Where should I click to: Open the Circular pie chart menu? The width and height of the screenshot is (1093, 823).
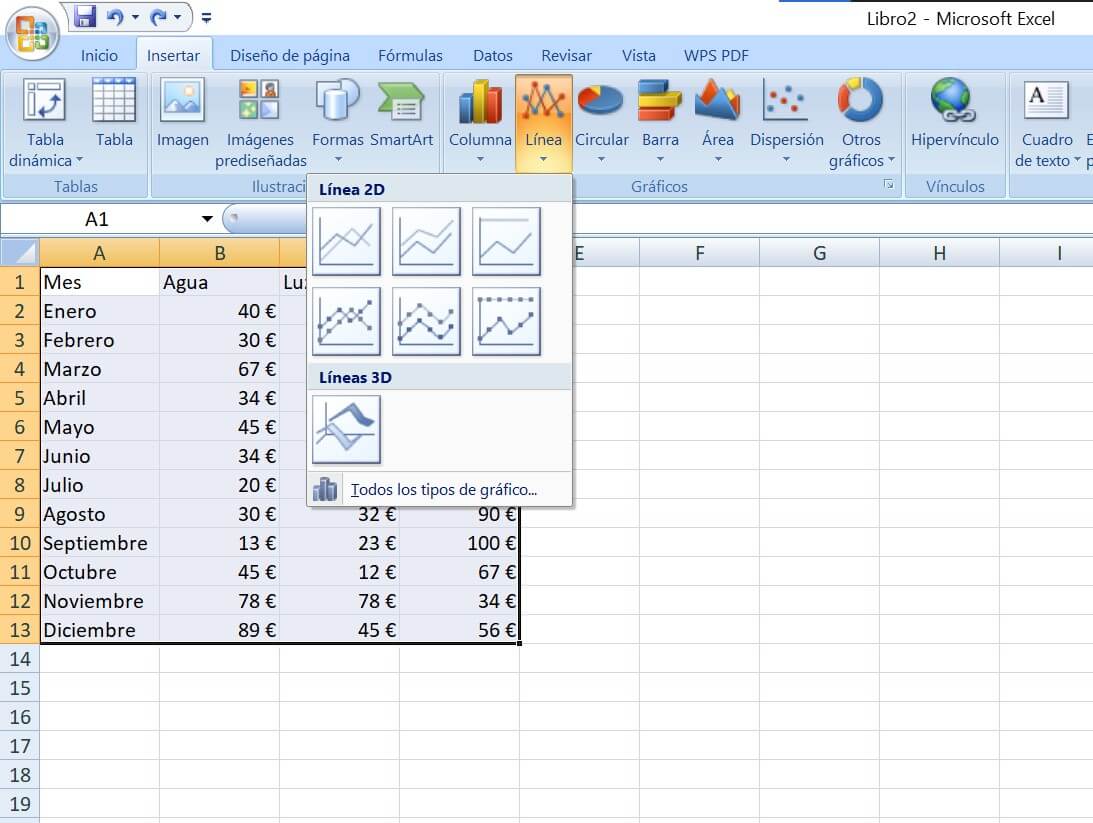[x=602, y=121]
